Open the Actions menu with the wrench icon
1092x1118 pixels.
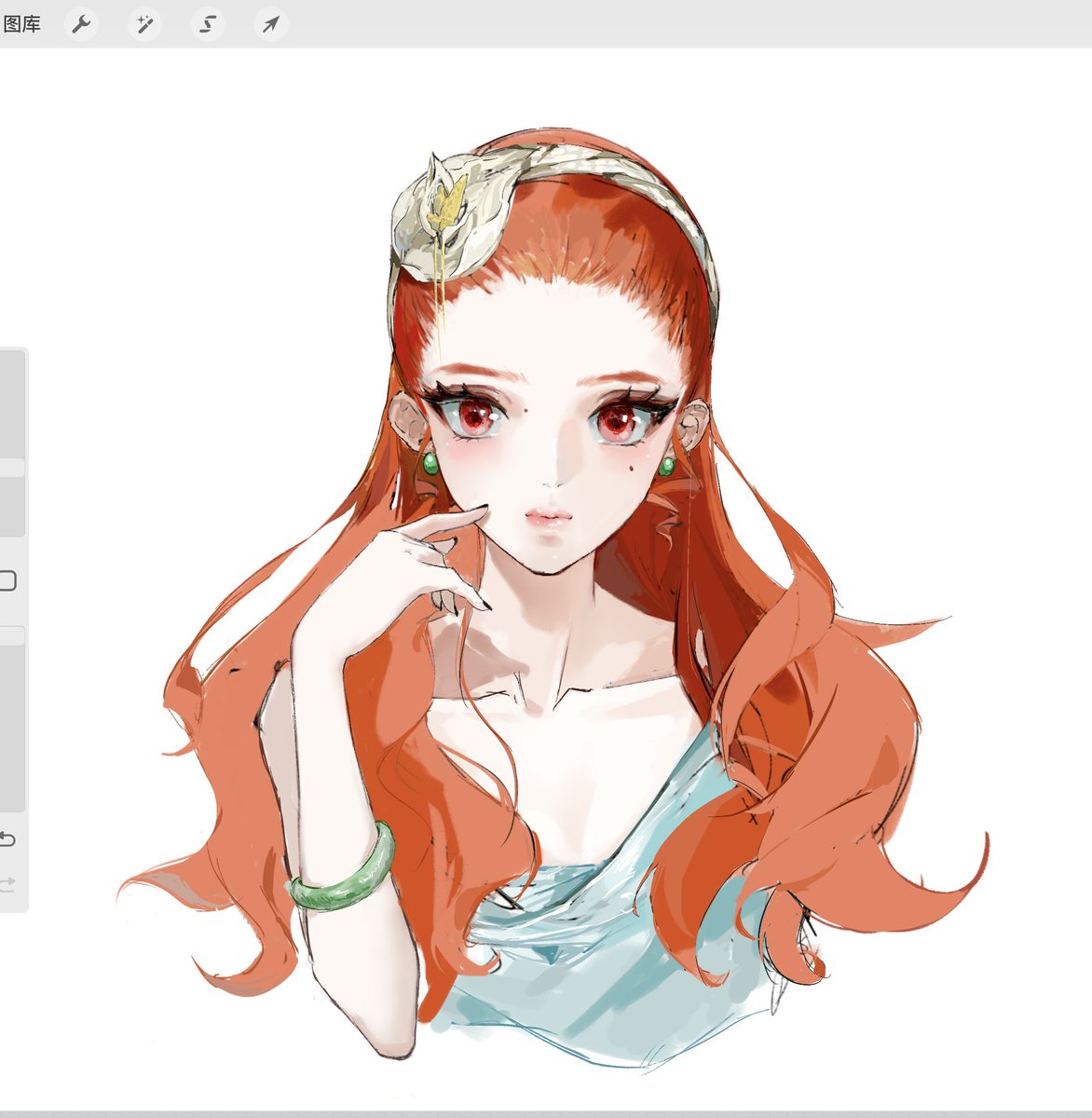tap(80, 24)
